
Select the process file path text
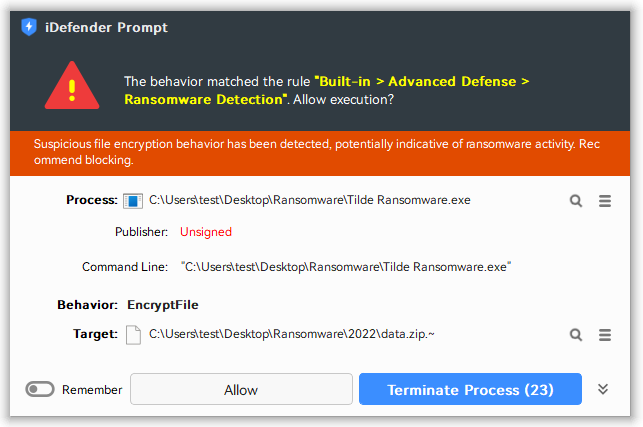[309, 200]
